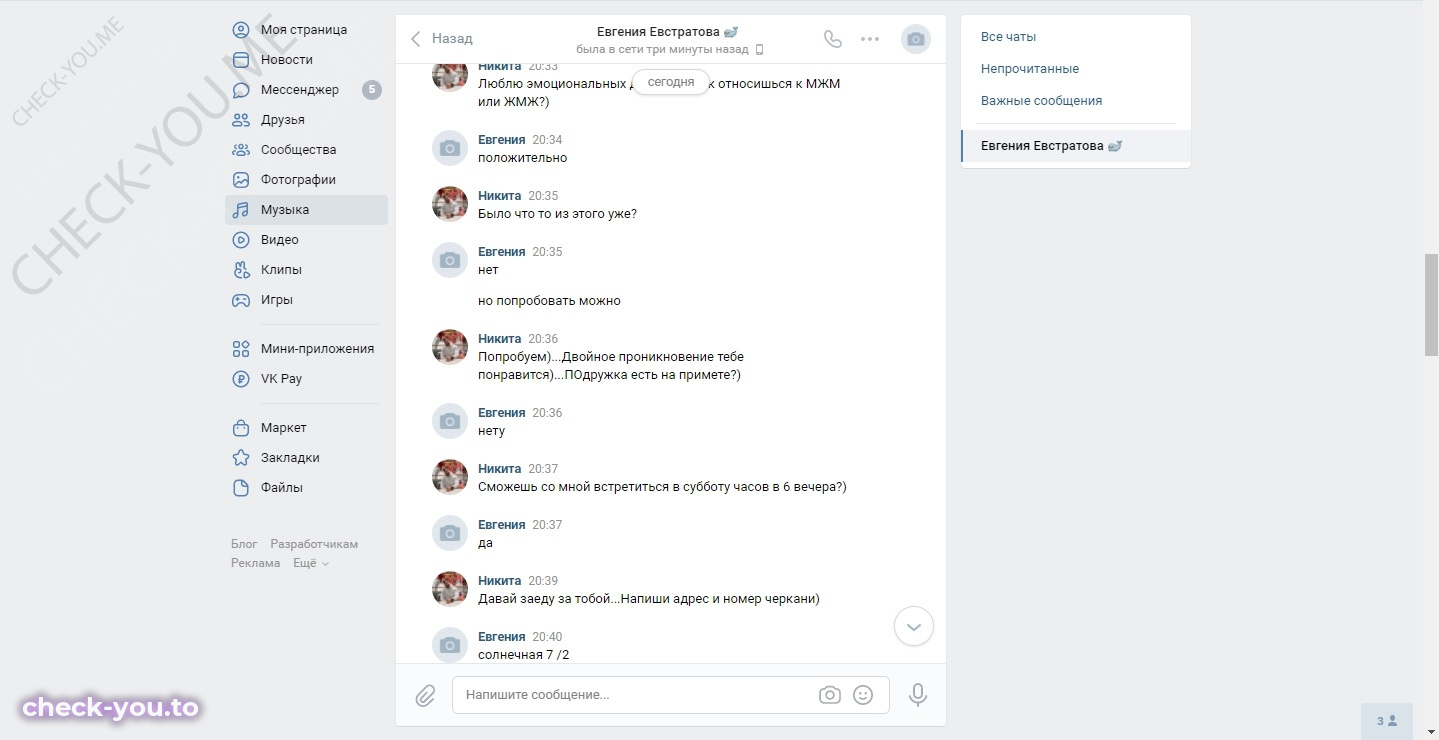Viewport: 1439px width, 740px height.
Task: Open the News feed icon
Action: tap(241, 60)
